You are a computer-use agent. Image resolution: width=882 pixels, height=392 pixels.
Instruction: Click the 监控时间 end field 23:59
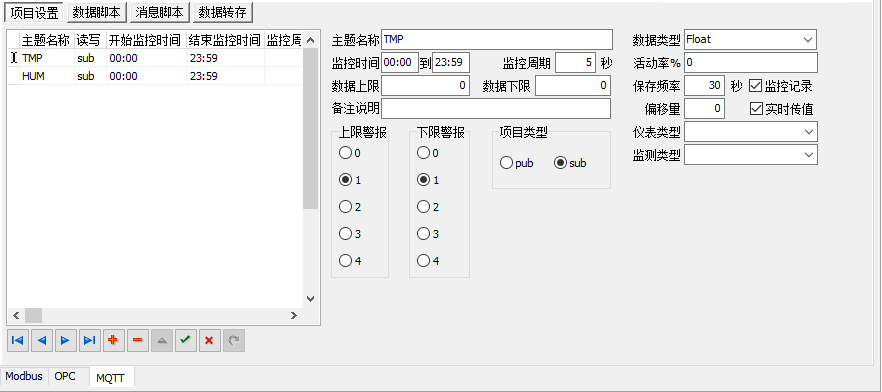451,62
